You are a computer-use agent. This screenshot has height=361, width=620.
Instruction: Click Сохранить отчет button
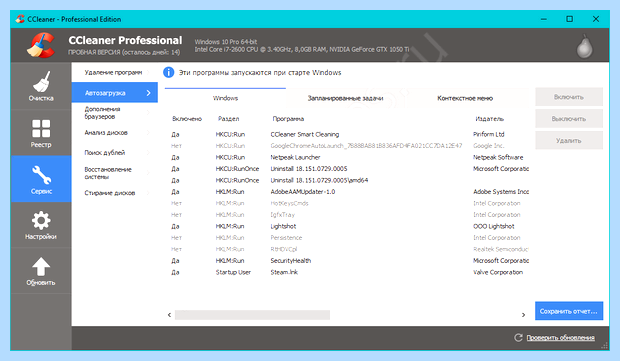pos(569,311)
